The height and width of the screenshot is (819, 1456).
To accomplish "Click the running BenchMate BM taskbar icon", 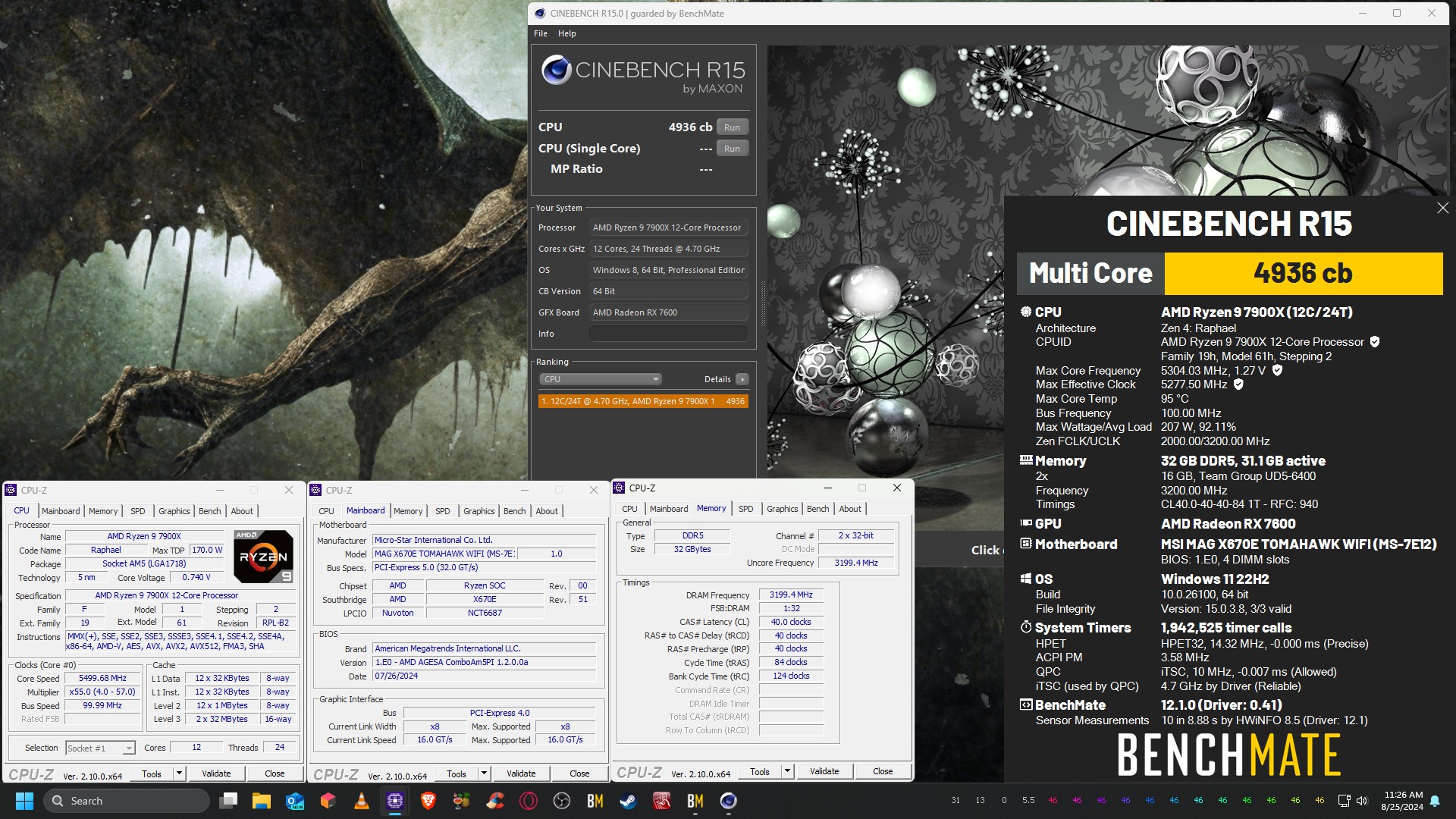I will click(695, 801).
